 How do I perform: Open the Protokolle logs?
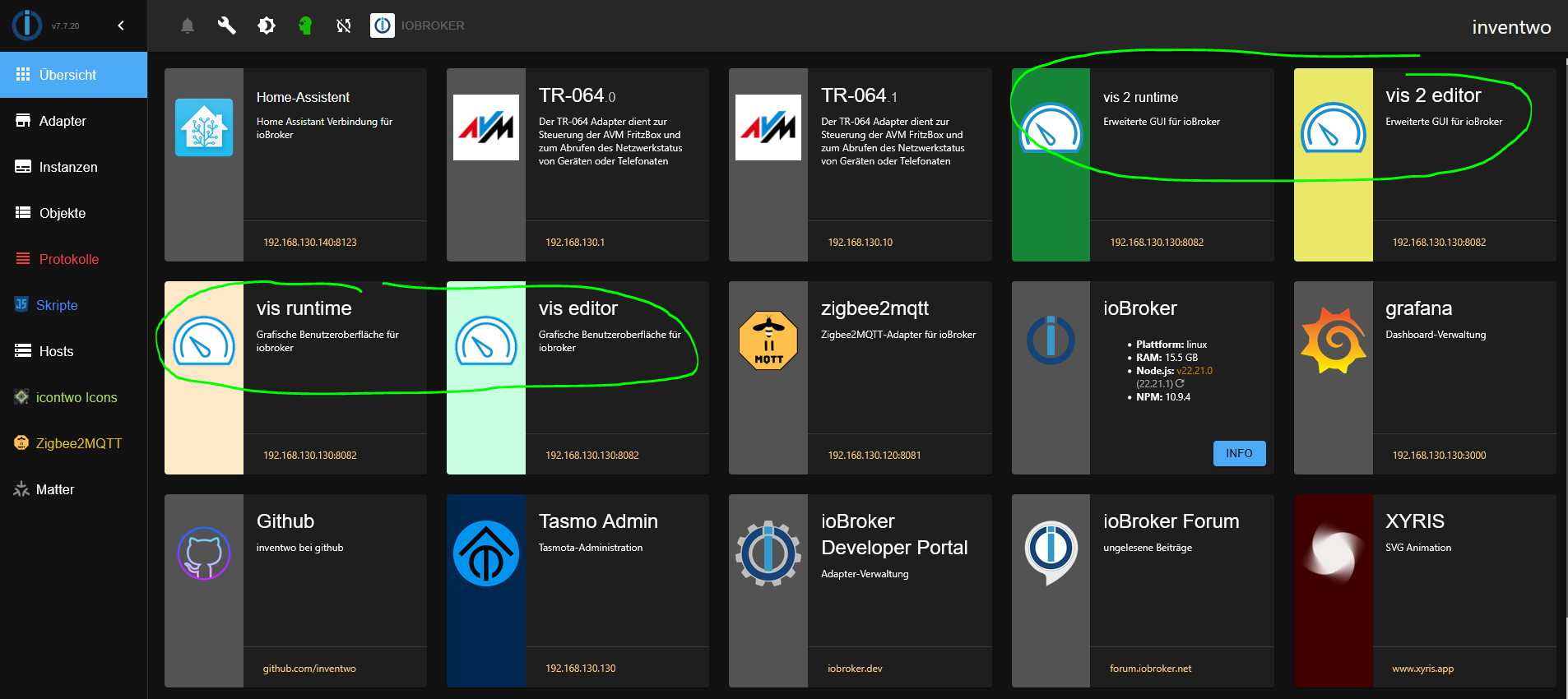click(74, 259)
